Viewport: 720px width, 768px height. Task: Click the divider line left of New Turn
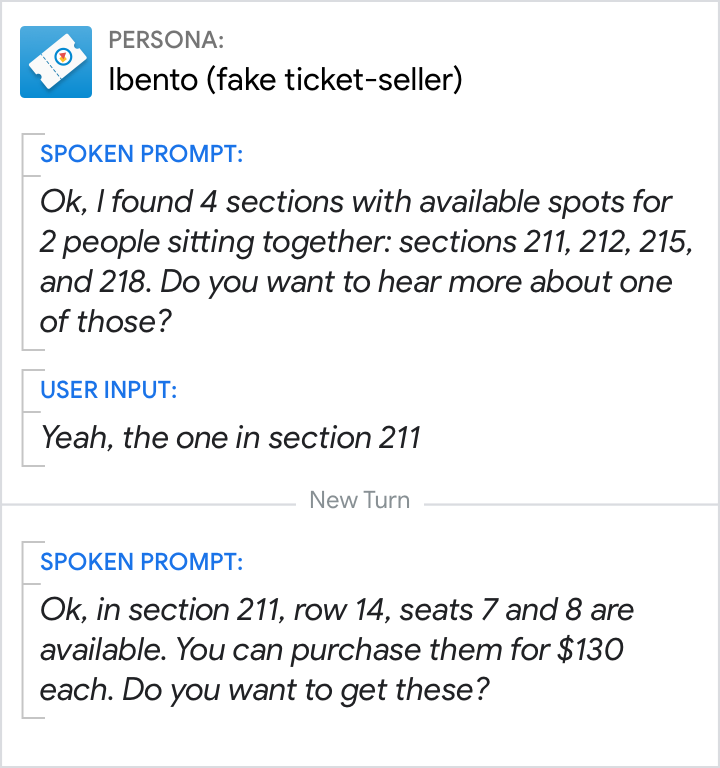[150, 501]
